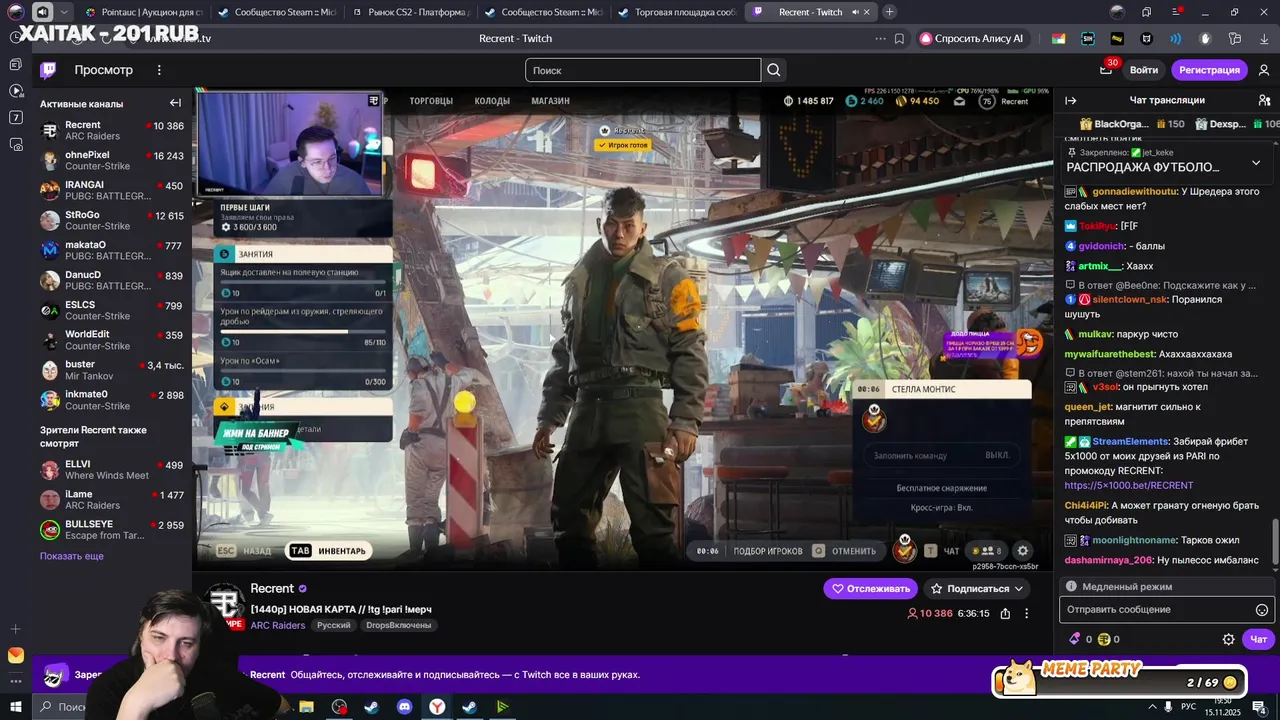
Task: Click the Русский tag
Action: coord(334,625)
